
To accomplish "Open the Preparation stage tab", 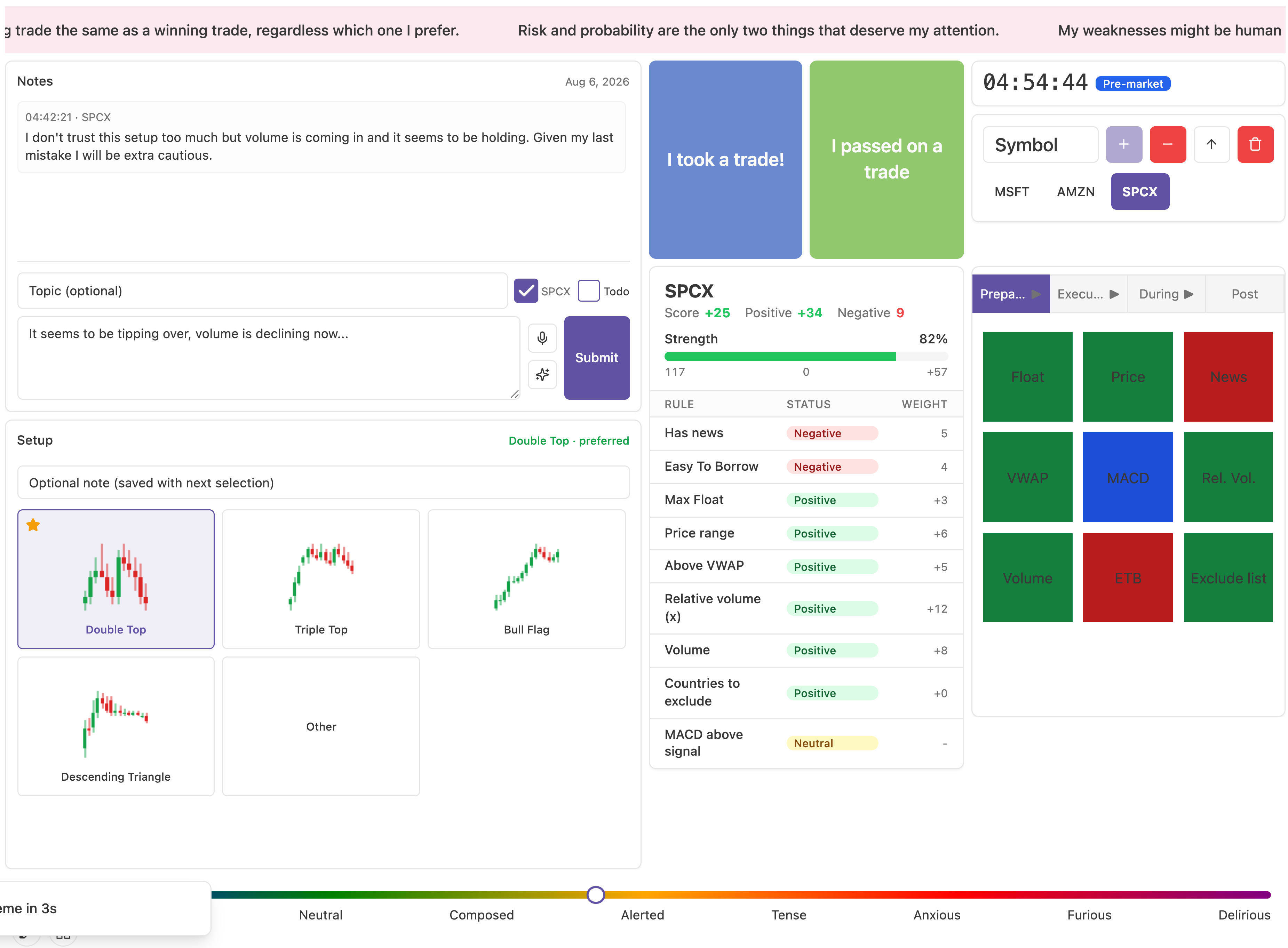I will point(1010,294).
